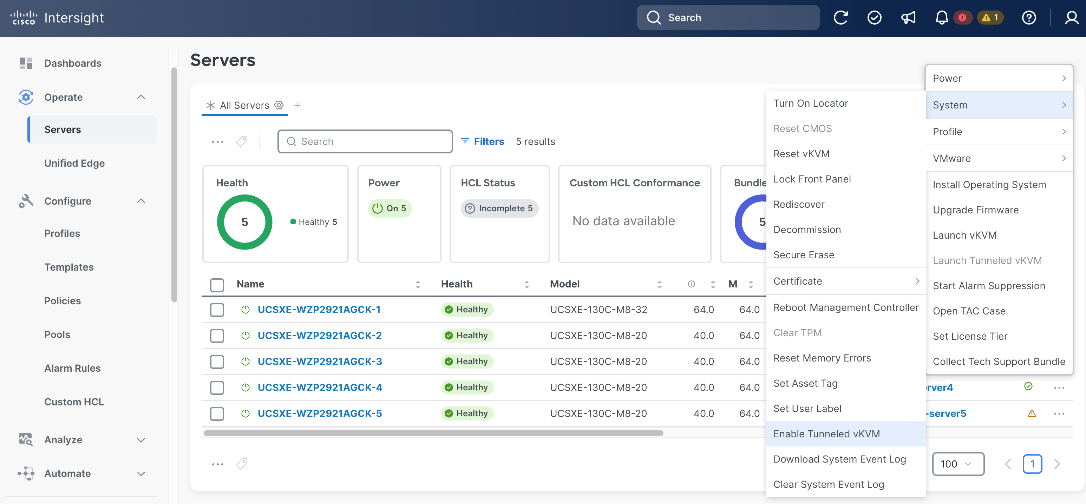Check the box for UCSXE-WZP2921AGCK-1
Screen dimensions: 1086x504
(217, 309)
